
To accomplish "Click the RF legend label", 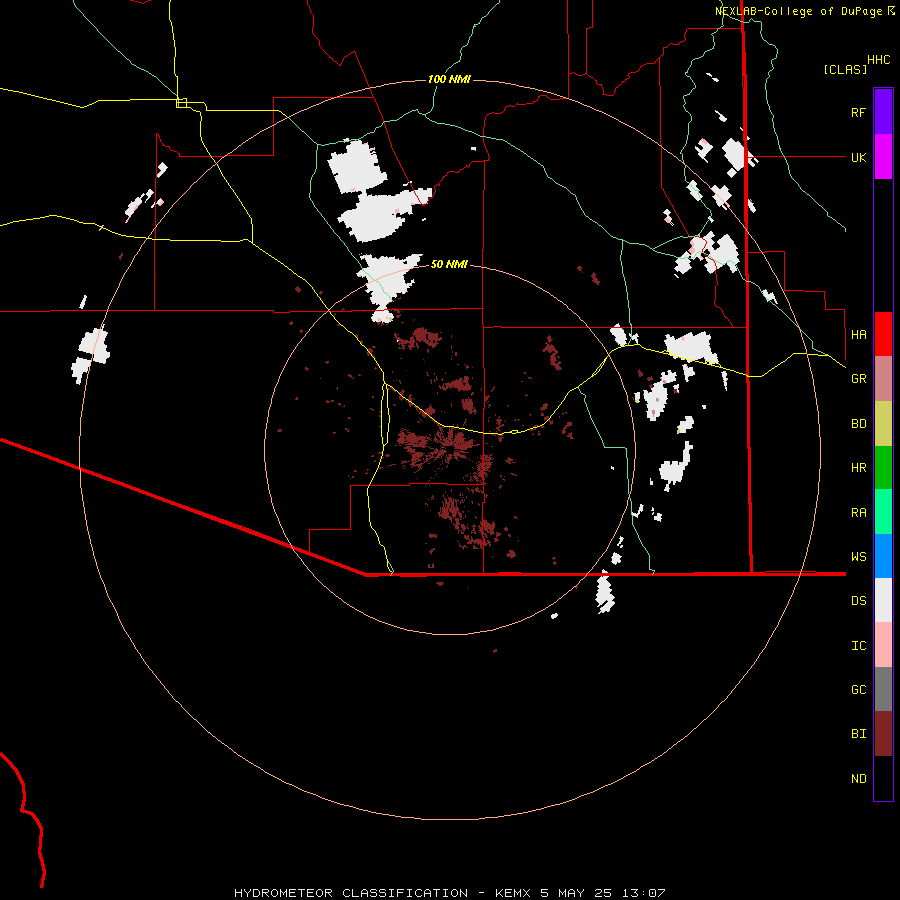I will click(858, 112).
